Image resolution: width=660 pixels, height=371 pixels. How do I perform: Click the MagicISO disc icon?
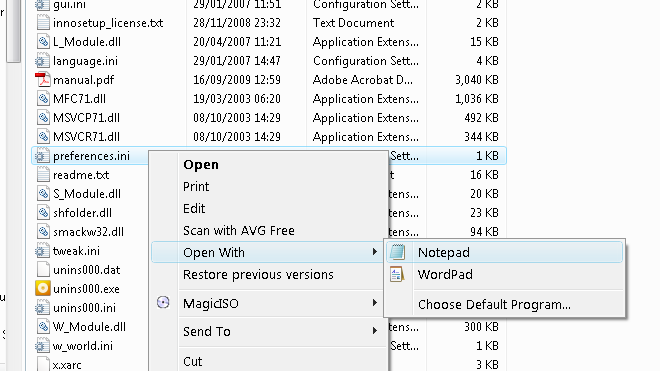click(163, 302)
